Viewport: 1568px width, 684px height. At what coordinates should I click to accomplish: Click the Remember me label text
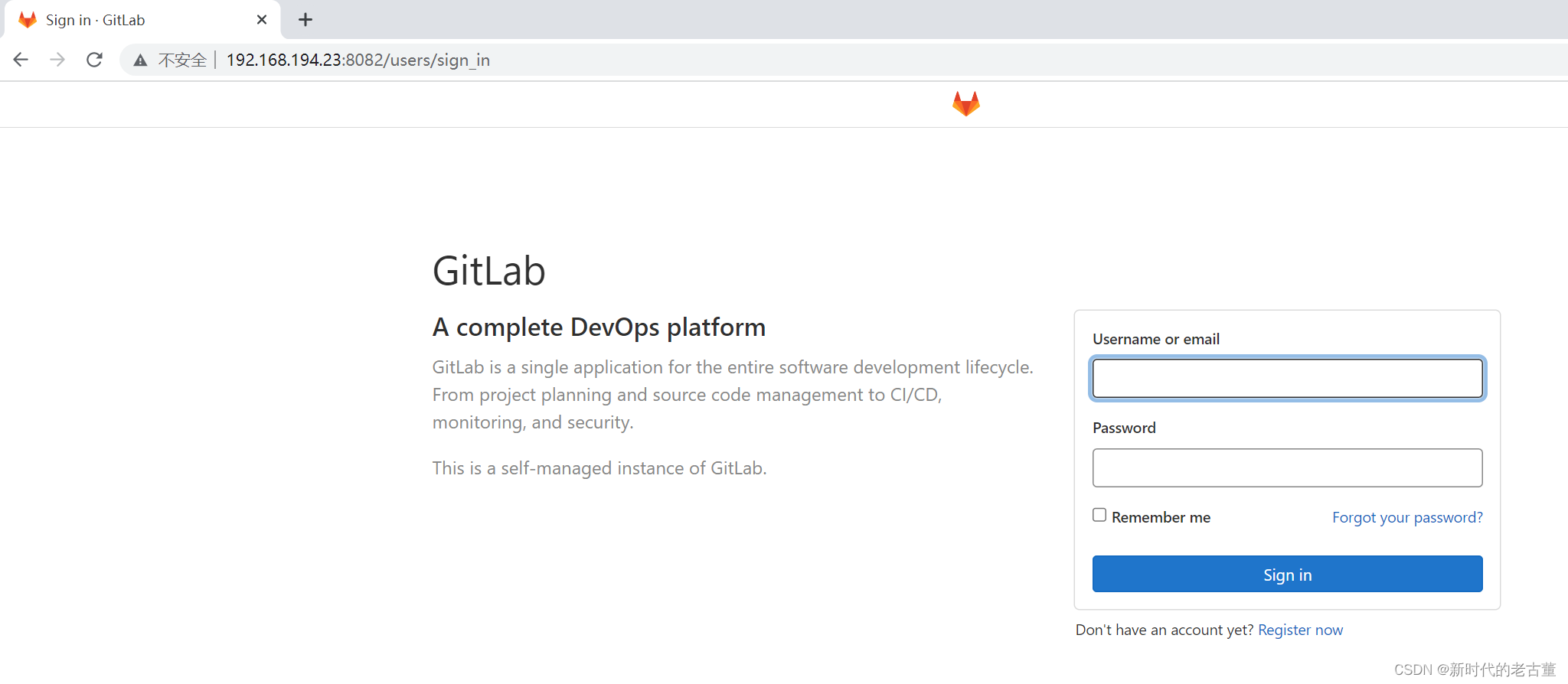click(1161, 517)
